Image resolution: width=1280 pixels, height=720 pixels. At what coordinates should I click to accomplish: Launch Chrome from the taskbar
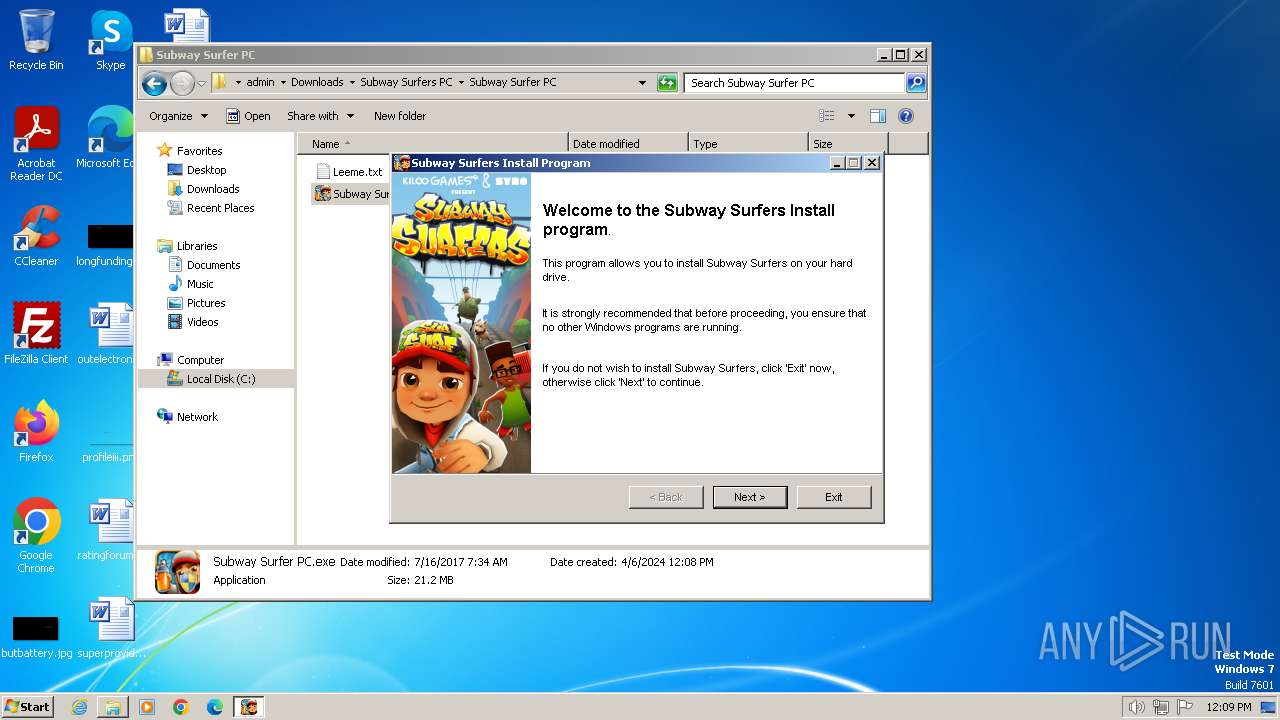click(x=181, y=707)
